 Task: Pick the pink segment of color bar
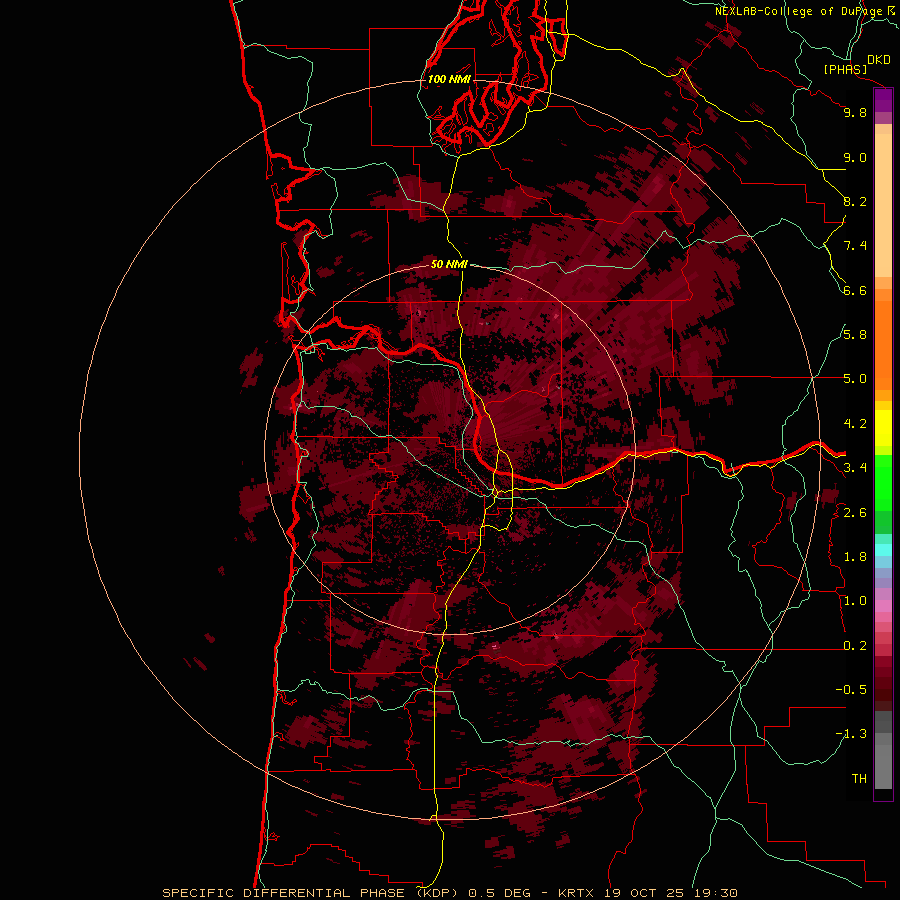pos(883,606)
